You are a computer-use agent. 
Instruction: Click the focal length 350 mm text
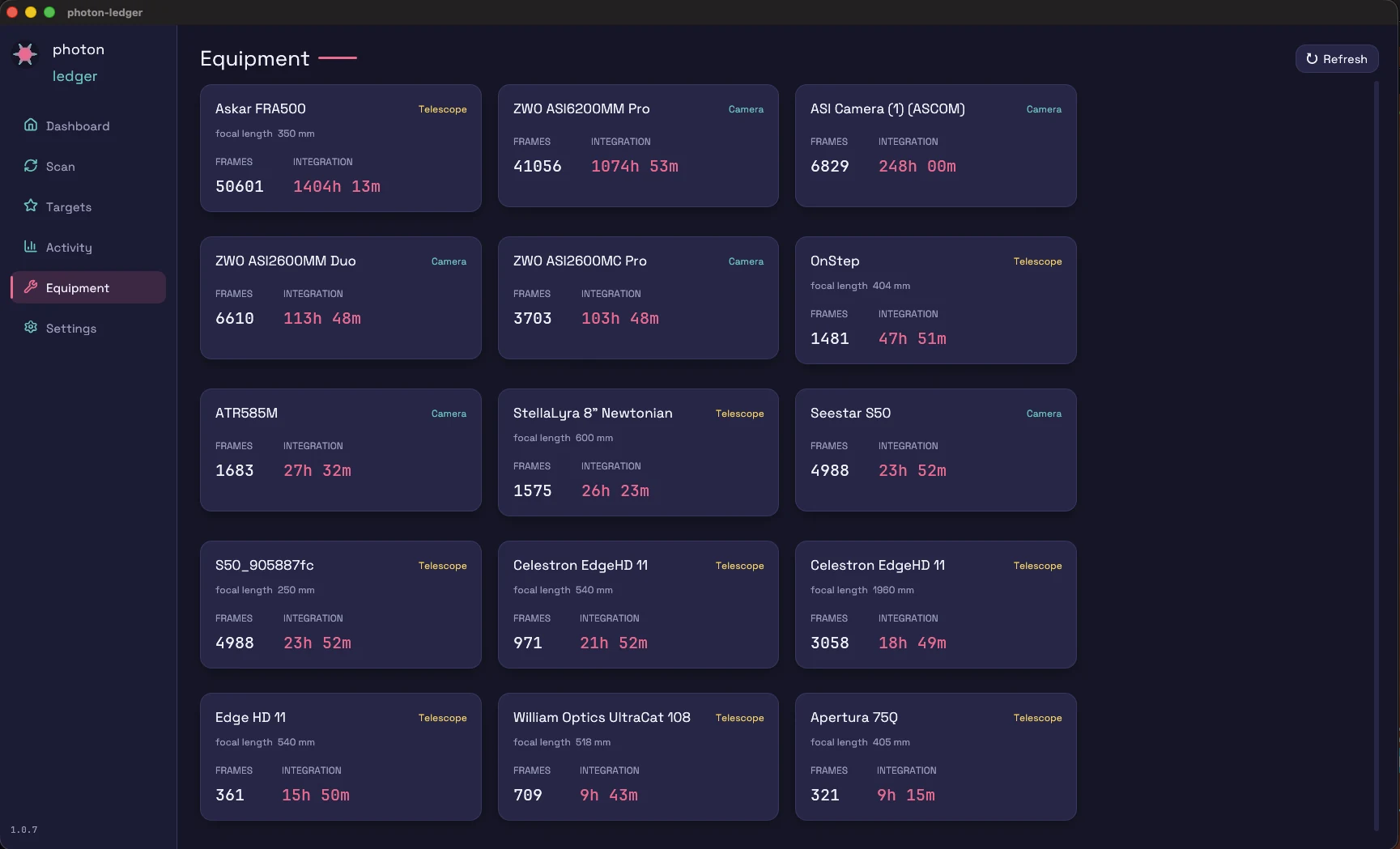(265, 134)
